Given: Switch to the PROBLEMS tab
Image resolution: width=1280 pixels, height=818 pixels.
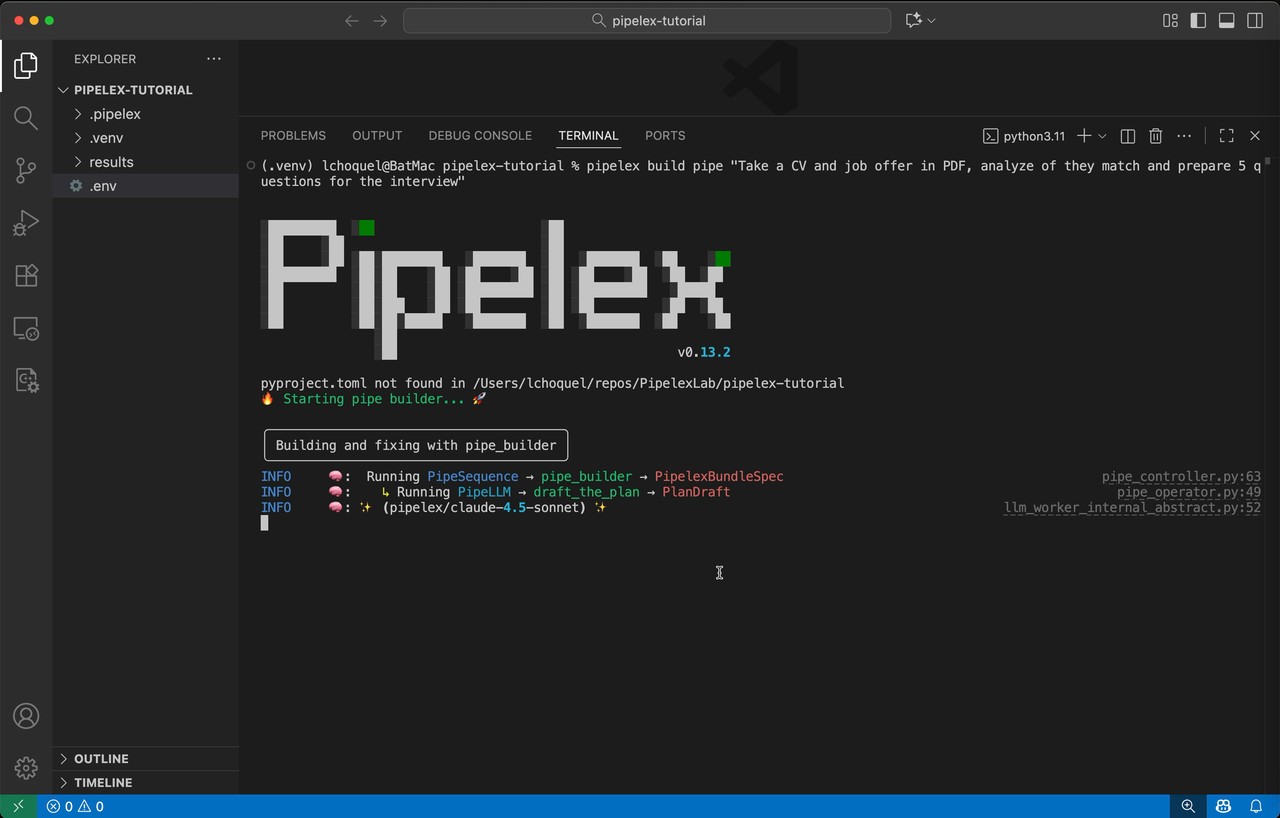Looking at the screenshot, I should click(293, 135).
